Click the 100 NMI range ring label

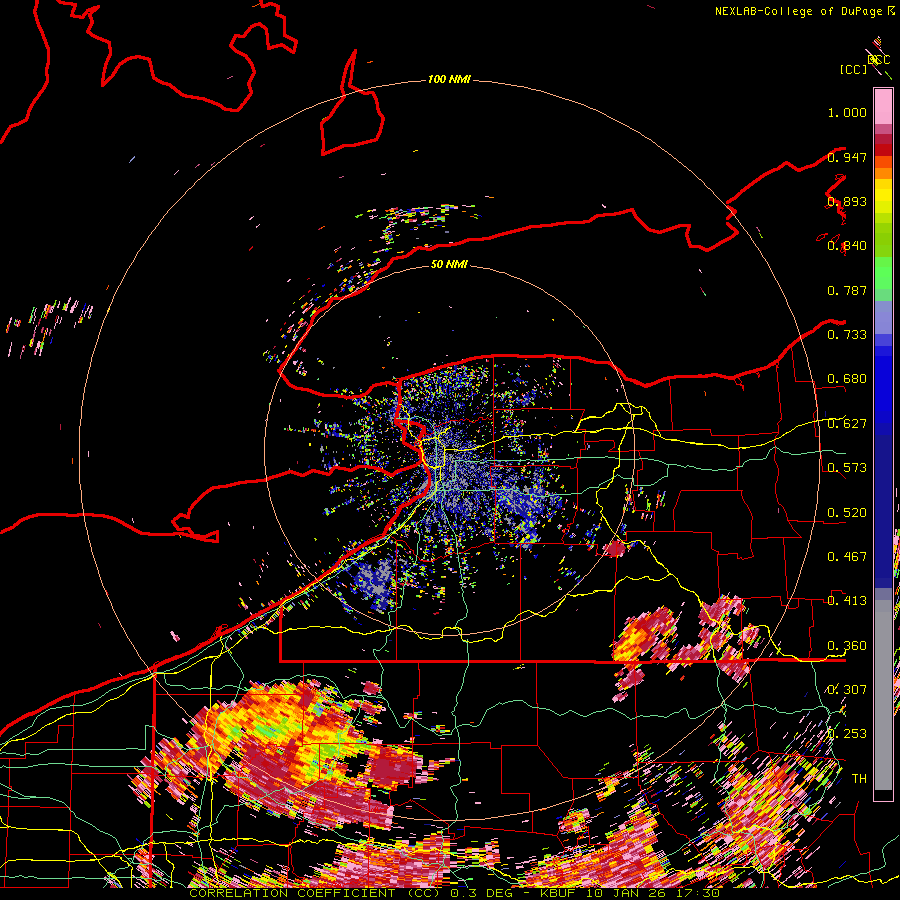(x=449, y=79)
